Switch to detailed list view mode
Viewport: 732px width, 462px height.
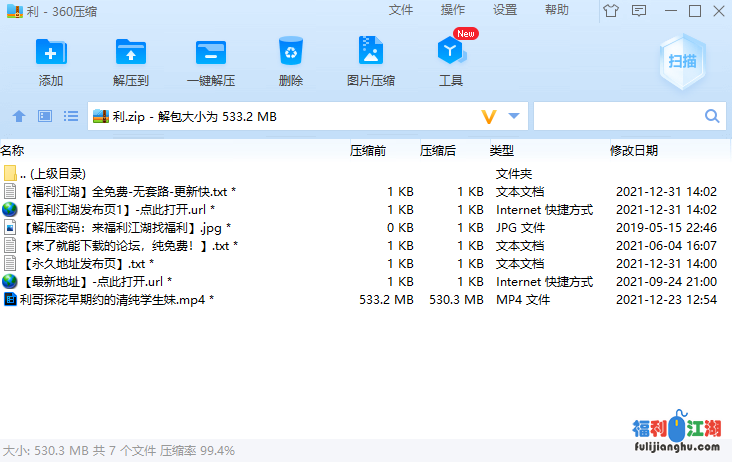71,117
